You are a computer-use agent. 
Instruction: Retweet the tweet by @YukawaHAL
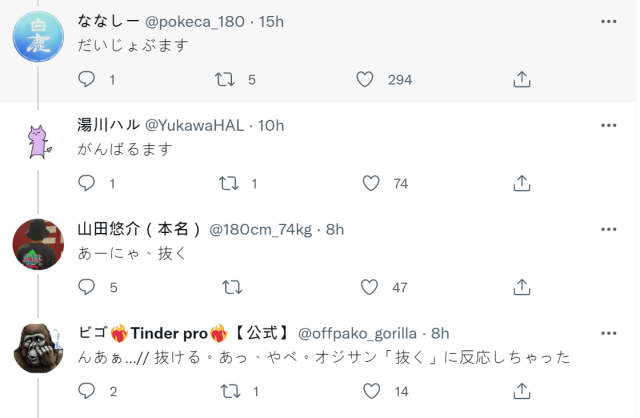pyautogui.click(x=228, y=183)
